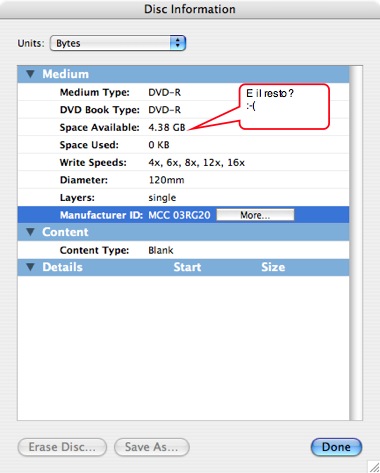Image resolution: width=380 pixels, height=473 pixels.
Task: Click the vertical scrollbar track of the list
Action: [356, 243]
